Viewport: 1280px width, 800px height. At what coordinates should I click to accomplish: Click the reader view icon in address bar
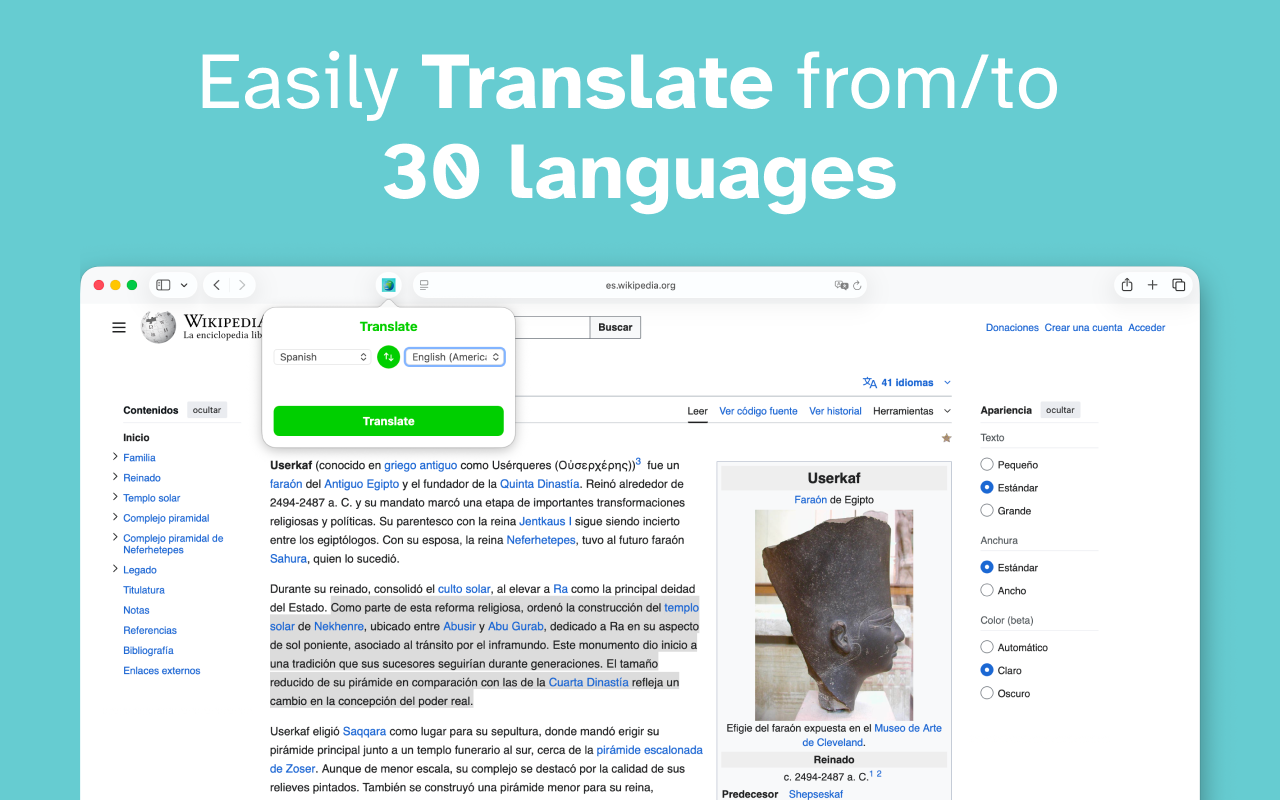[424, 285]
